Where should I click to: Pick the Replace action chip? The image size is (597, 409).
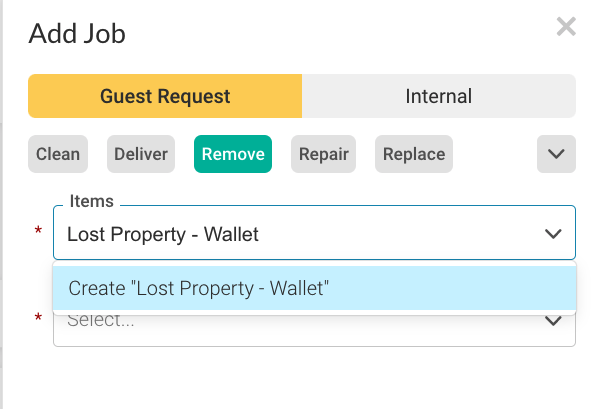(x=414, y=154)
